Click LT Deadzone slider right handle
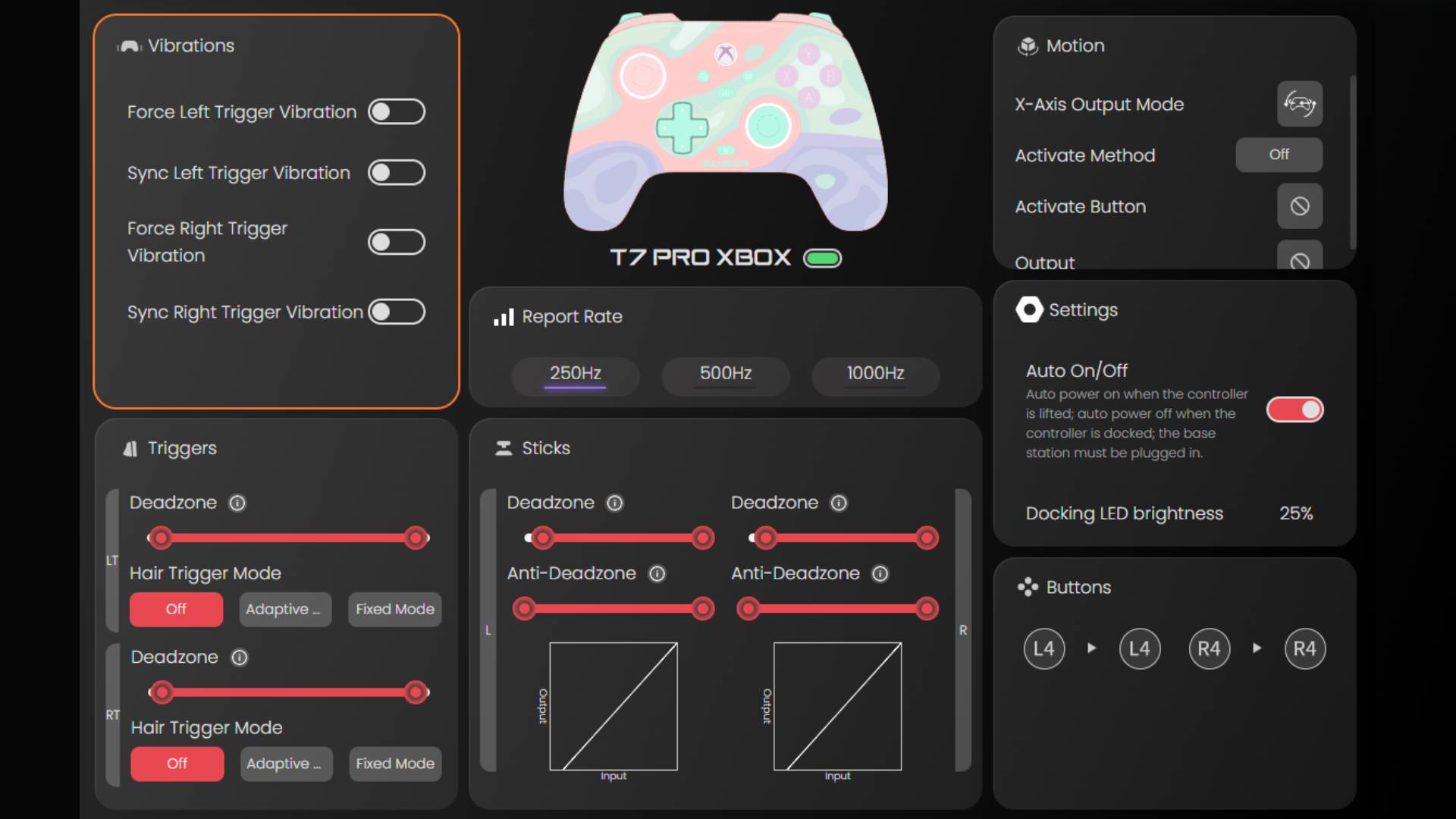The image size is (1456, 819). coord(416,538)
